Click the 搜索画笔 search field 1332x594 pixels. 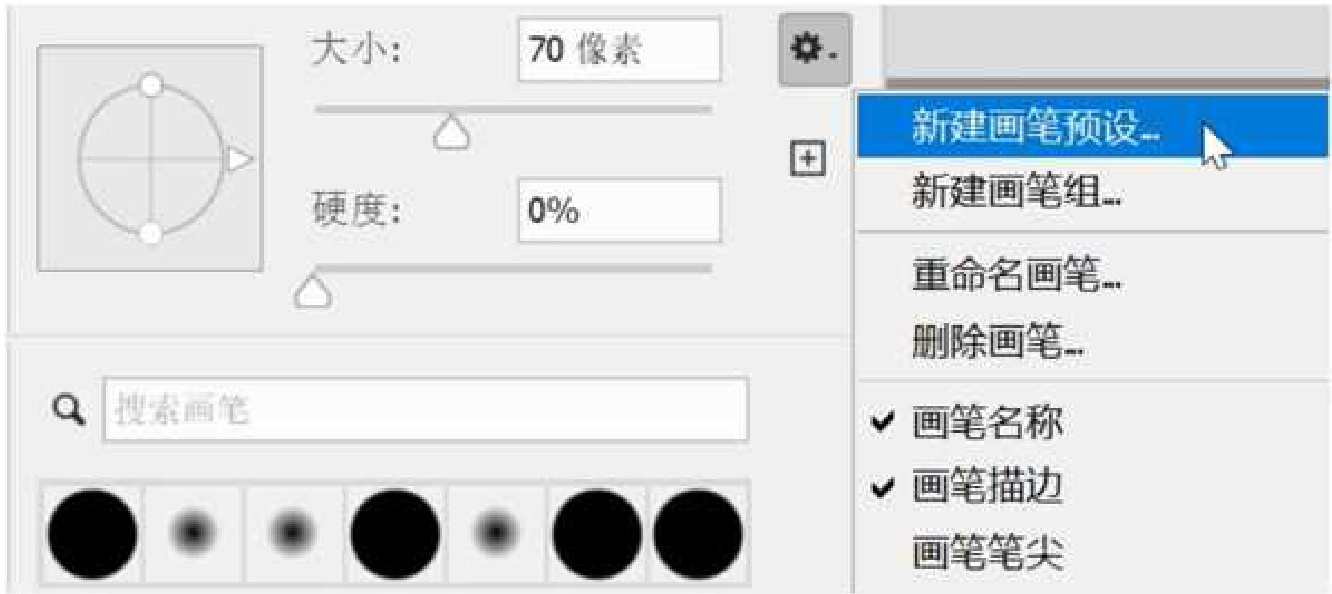coord(426,410)
